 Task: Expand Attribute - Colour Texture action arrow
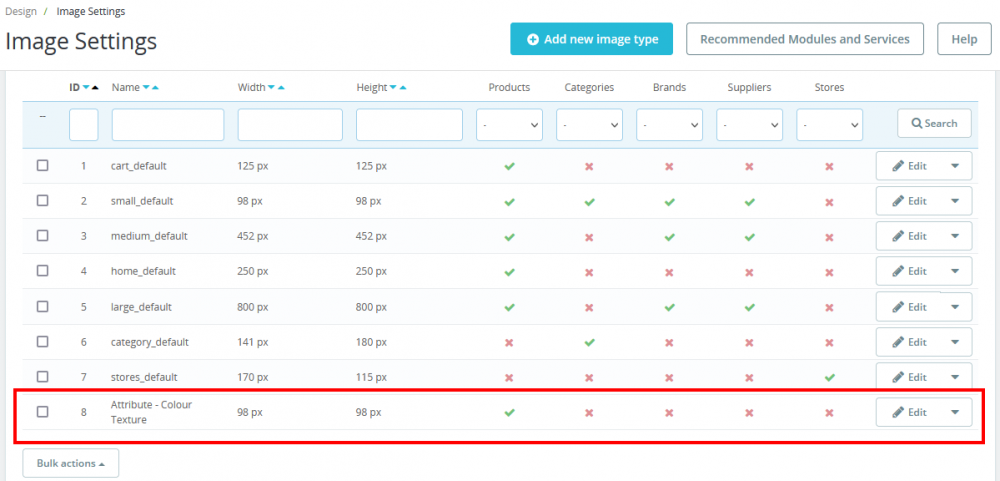point(955,412)
